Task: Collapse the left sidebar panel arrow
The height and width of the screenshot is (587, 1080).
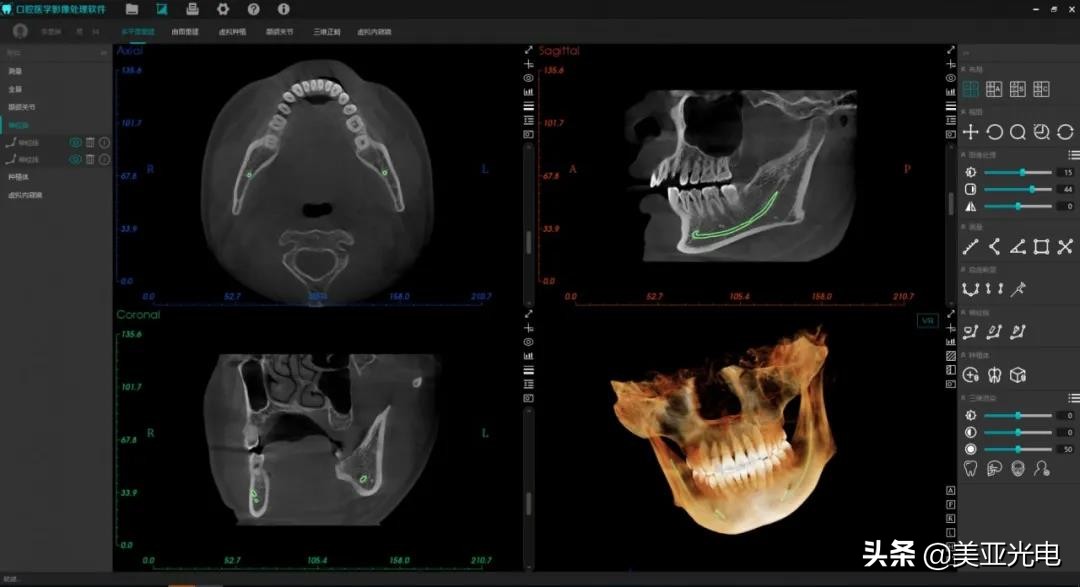Action: pos(103,52)
